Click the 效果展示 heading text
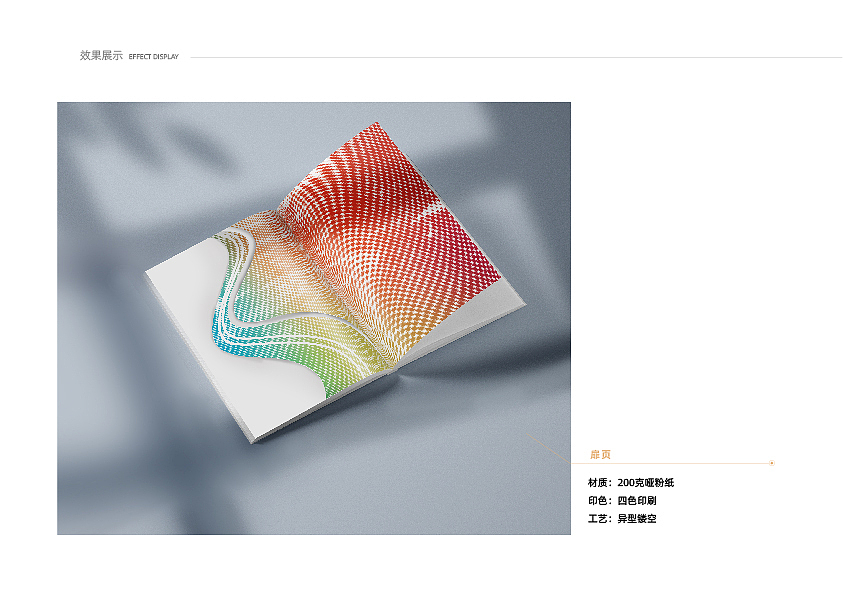The image size is (843, 596). pyautogui.click(x=101, y=55)
